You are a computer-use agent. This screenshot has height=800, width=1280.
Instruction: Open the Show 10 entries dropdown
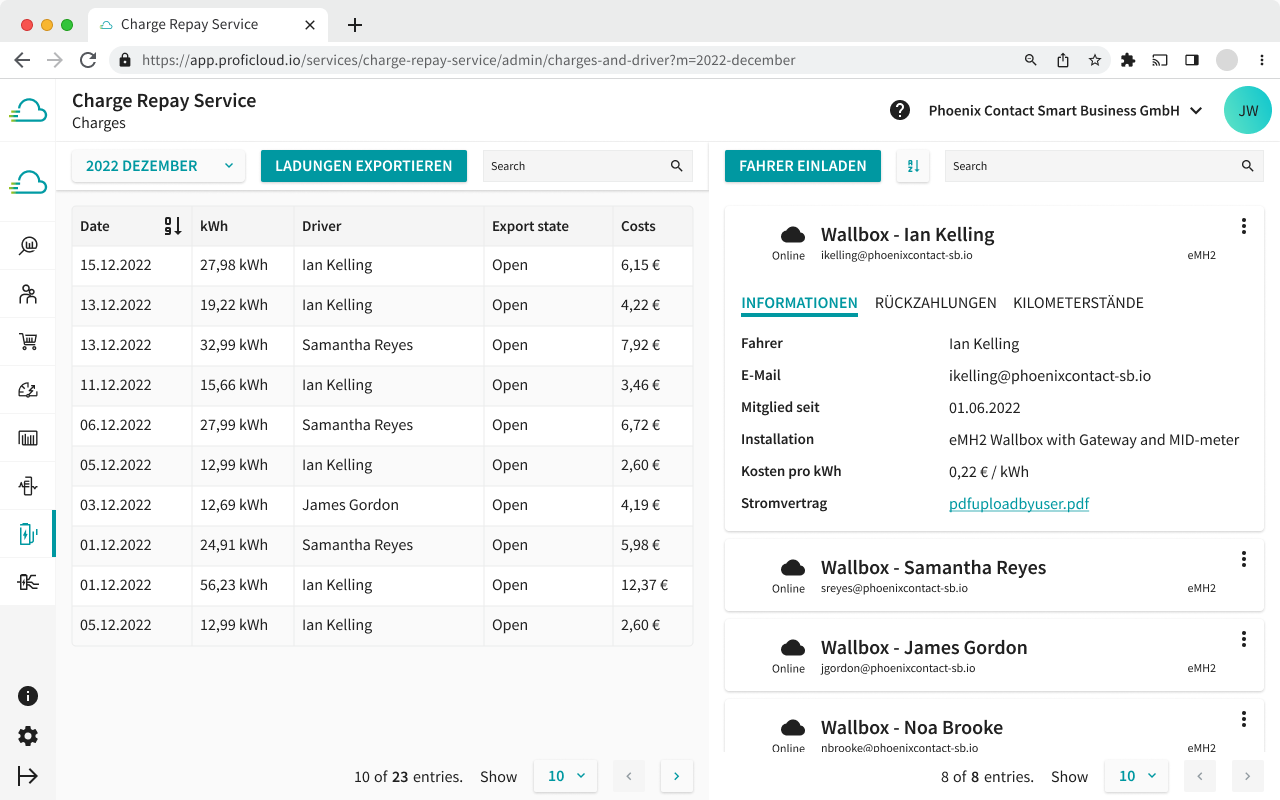(565, 776)
